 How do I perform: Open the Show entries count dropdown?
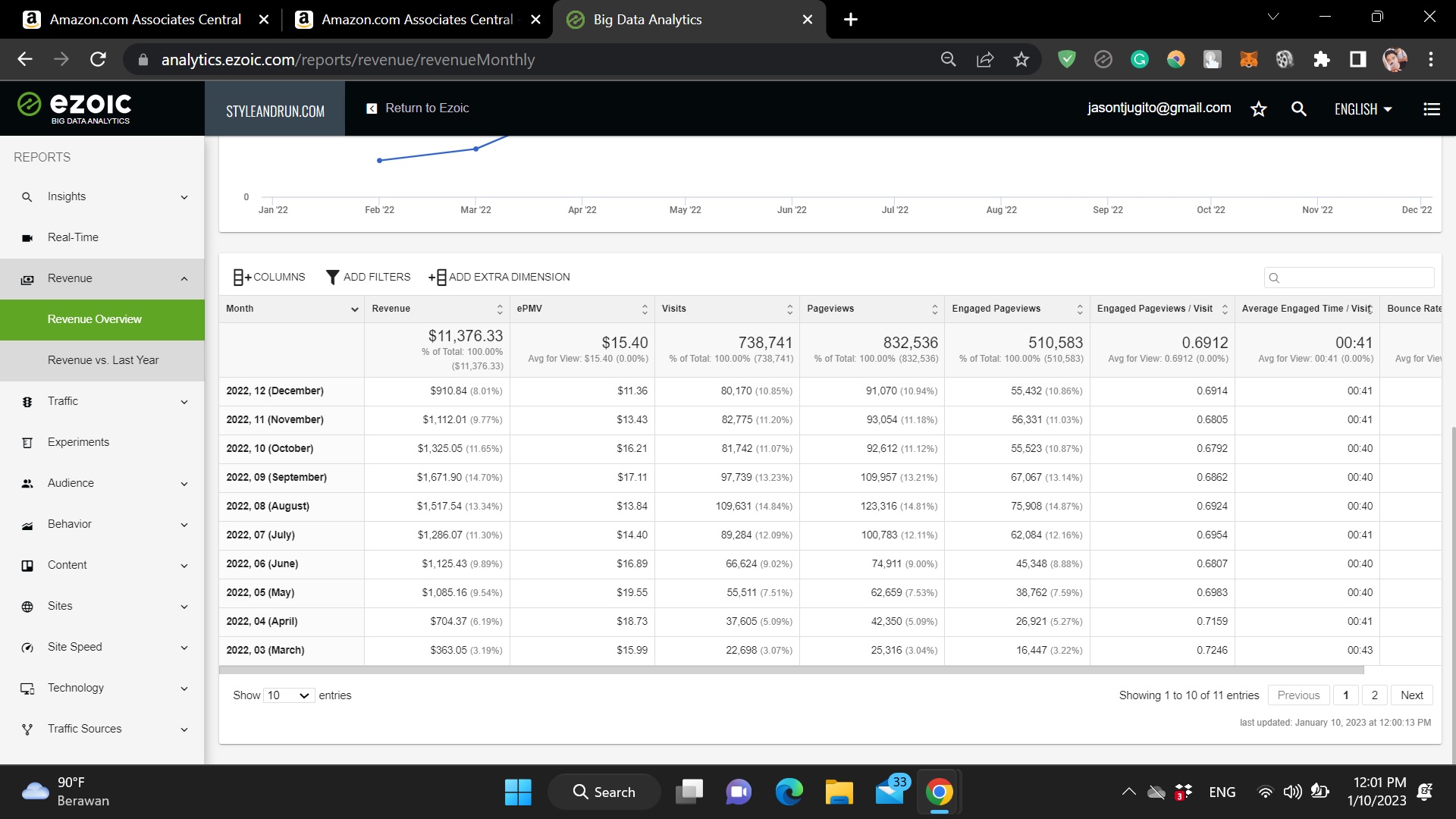pos(288,695)
